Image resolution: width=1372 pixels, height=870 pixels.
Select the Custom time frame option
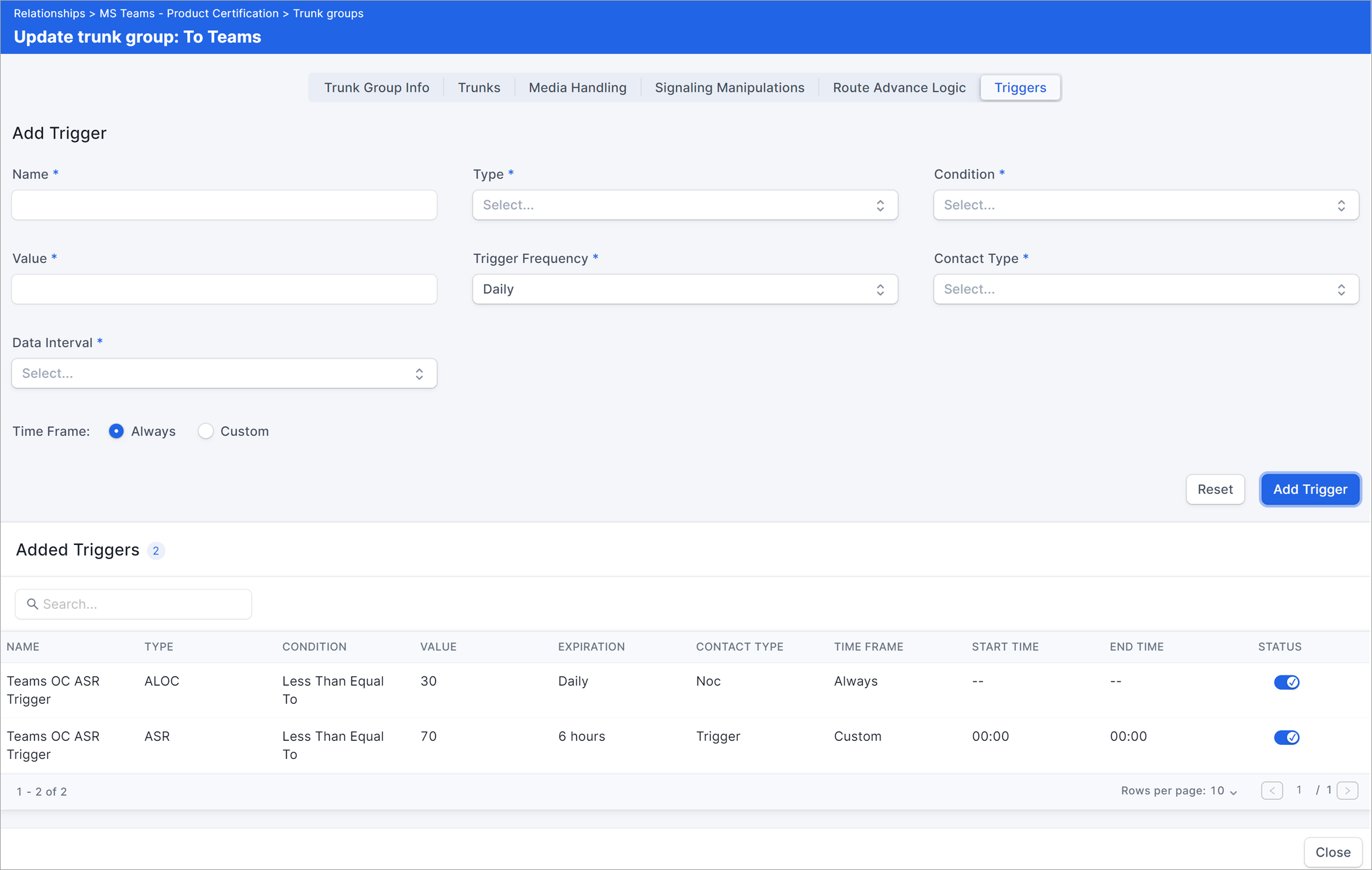tap(206, 431)
